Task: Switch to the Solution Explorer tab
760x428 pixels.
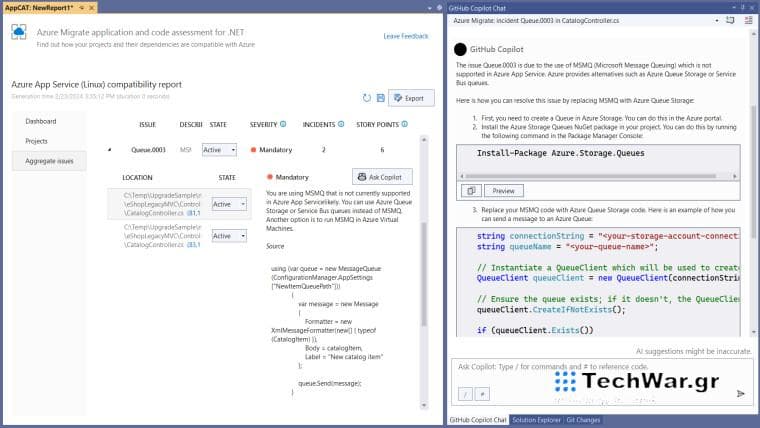Action: pyautogui.click(x=538, y=420)
